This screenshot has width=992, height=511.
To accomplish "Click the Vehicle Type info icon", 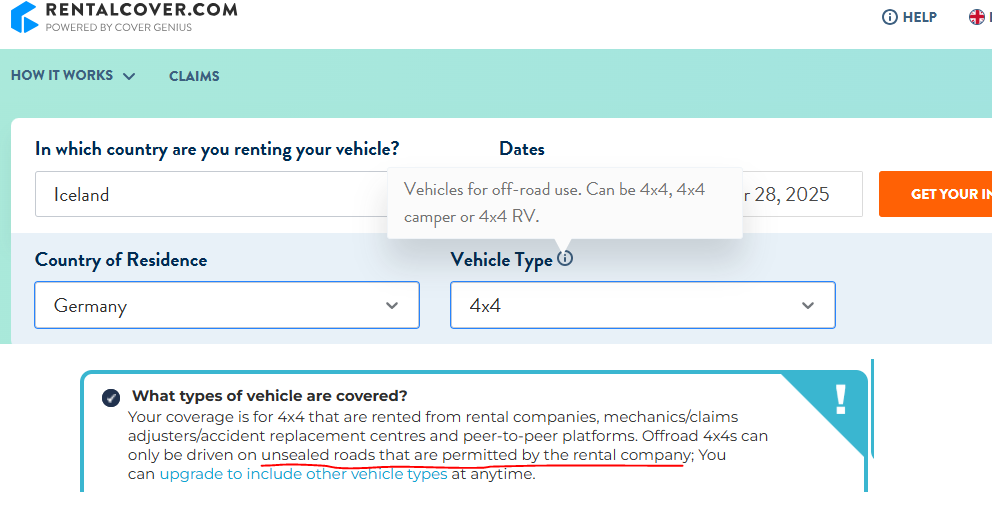I will (x=565, y=258).
